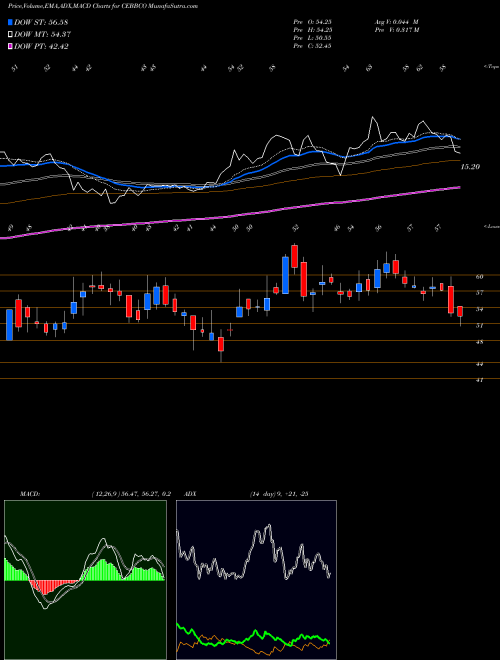
Task: Click the magenta DOW PT legend swatch
Action: (10, 47)
